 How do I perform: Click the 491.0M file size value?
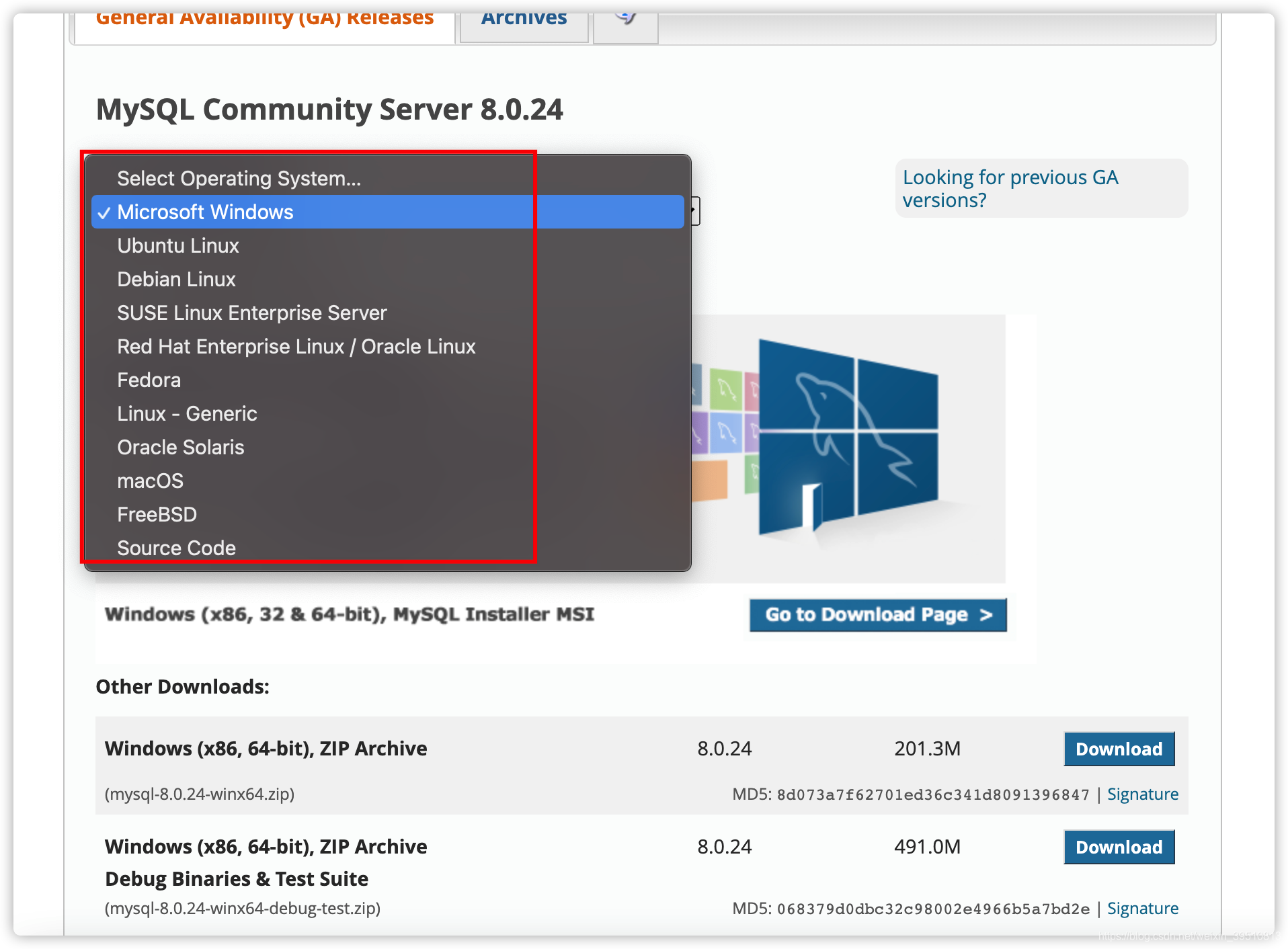[927, 847]
